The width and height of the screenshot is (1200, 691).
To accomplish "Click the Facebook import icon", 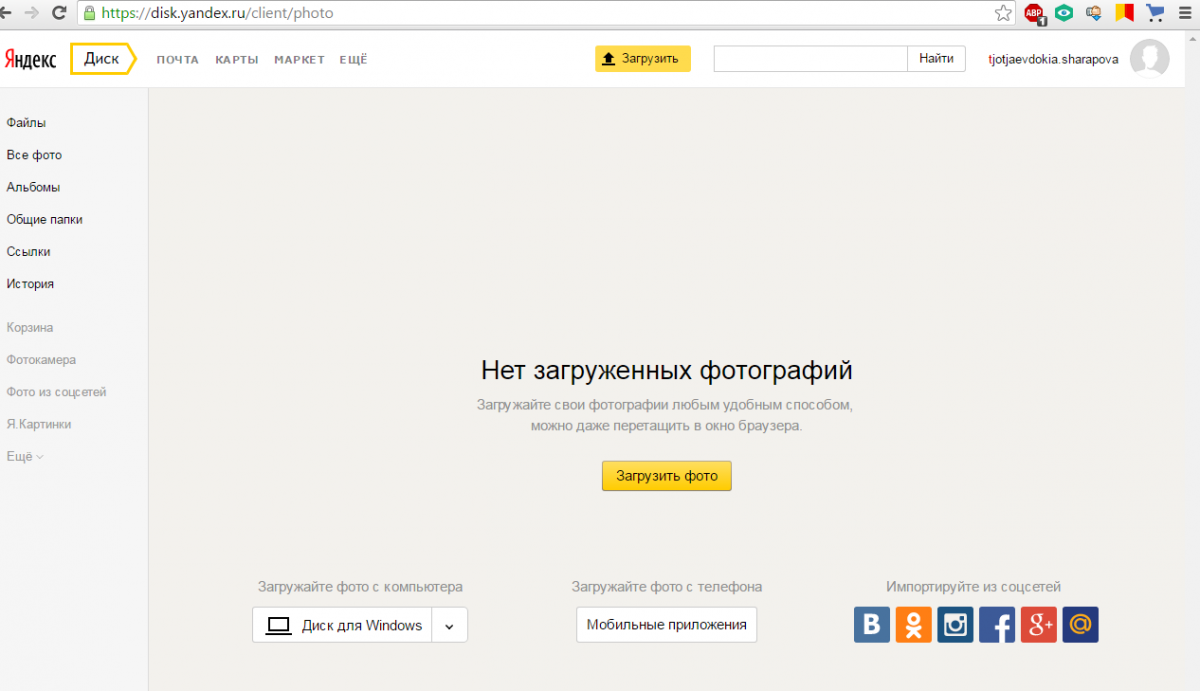I will tap(997, 625).
